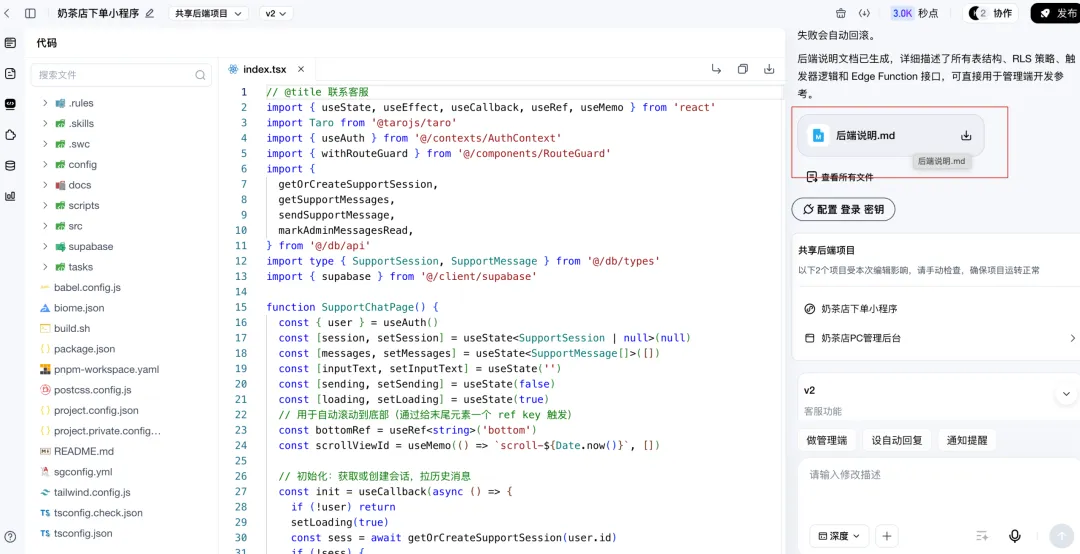Open README.md file
The height and width of the screenshot is (554, 1080).
click(x=84, y=451)
